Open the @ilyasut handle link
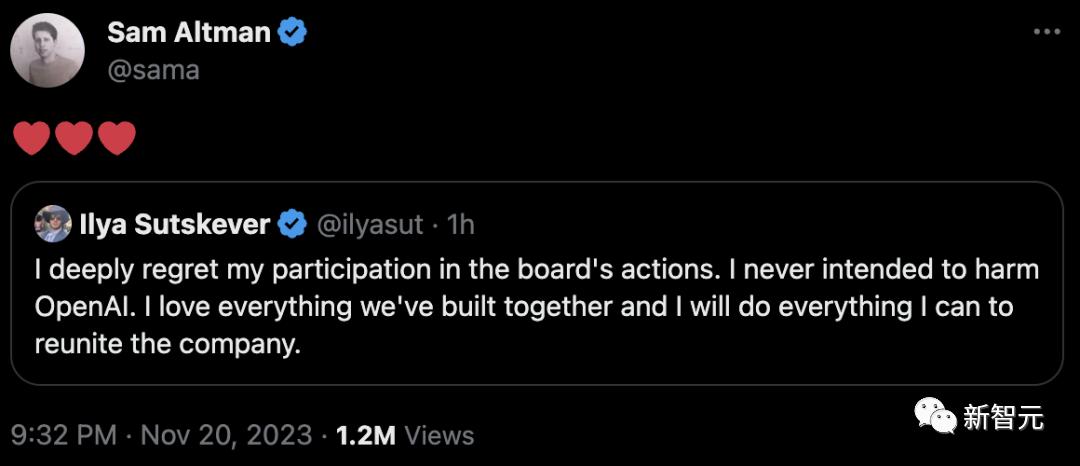Screen dimensions: 1080x466 coord(368,224)
